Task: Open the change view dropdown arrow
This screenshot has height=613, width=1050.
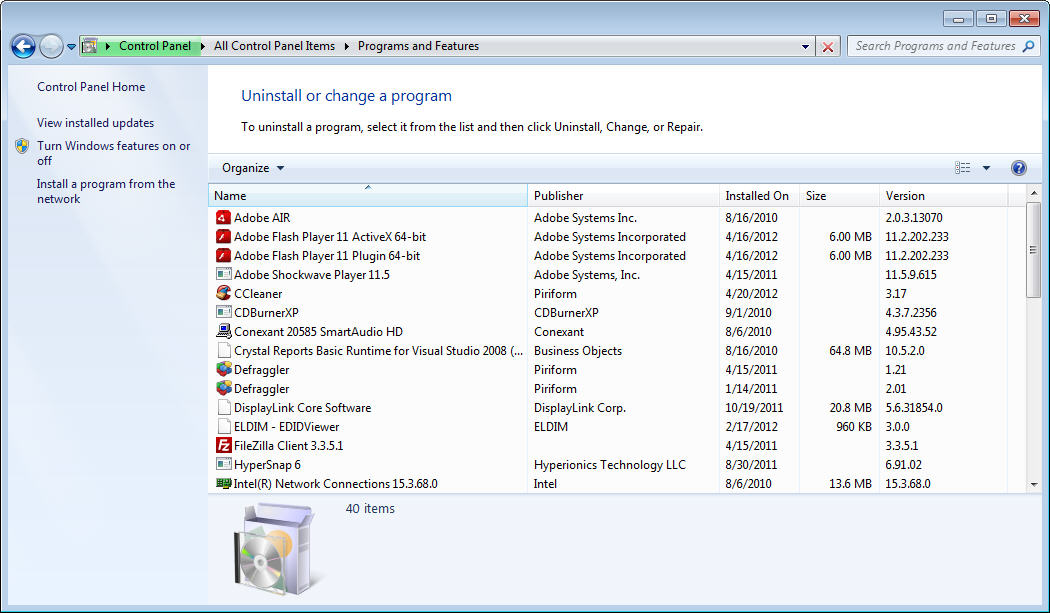Action: 984,167
